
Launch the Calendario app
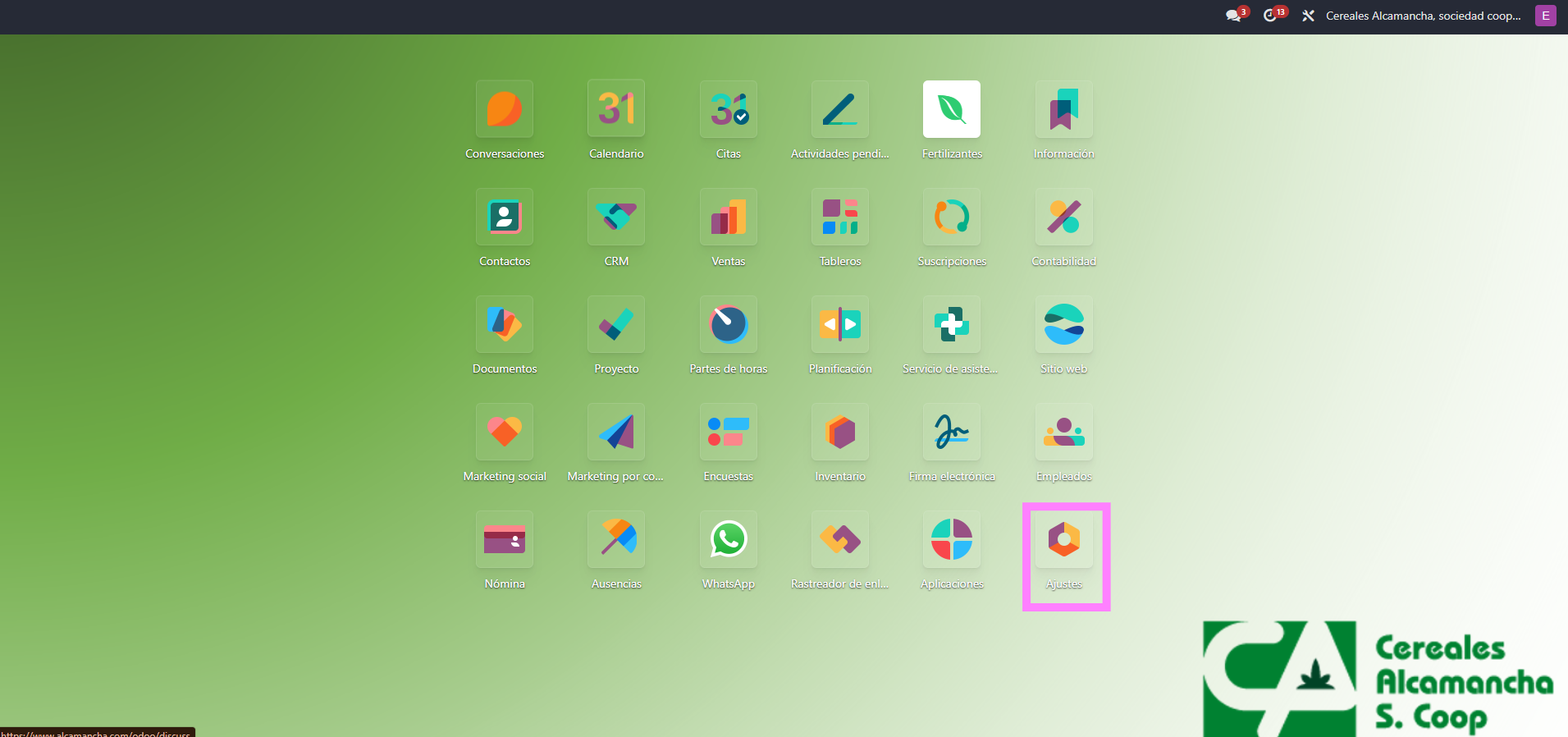coord(616,109)
